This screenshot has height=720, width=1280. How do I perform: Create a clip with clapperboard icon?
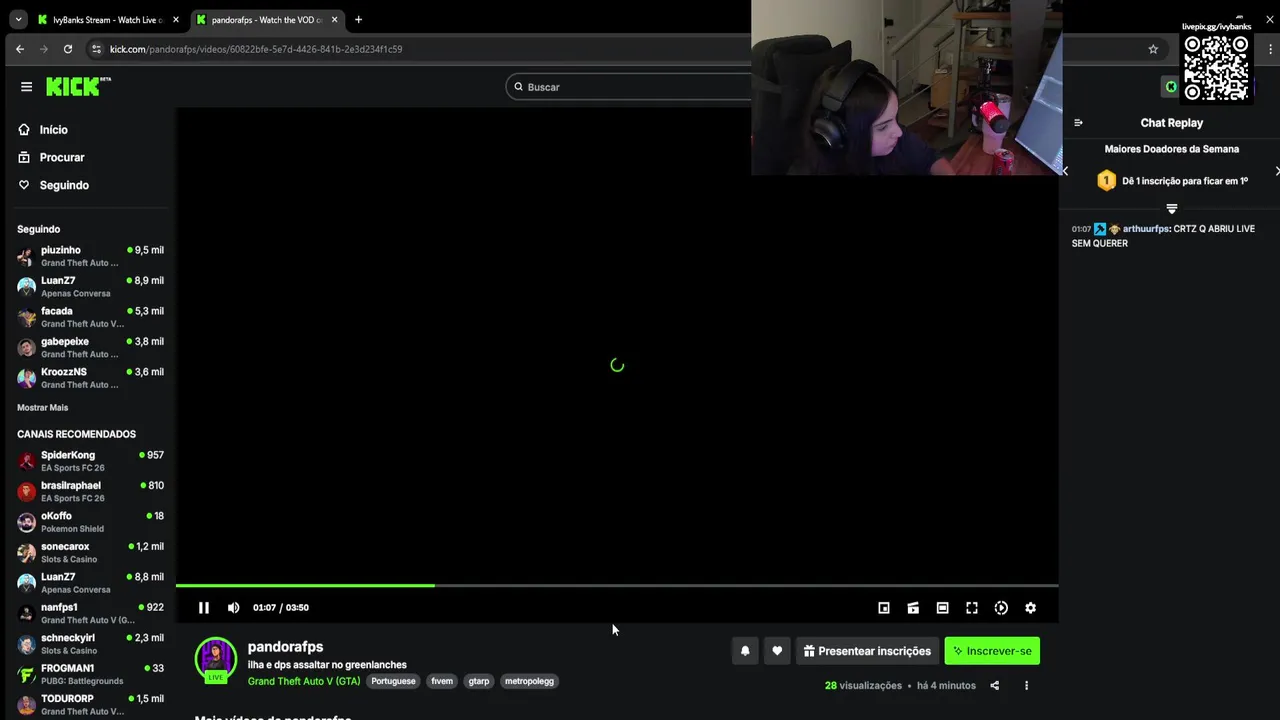pos(913,608)
